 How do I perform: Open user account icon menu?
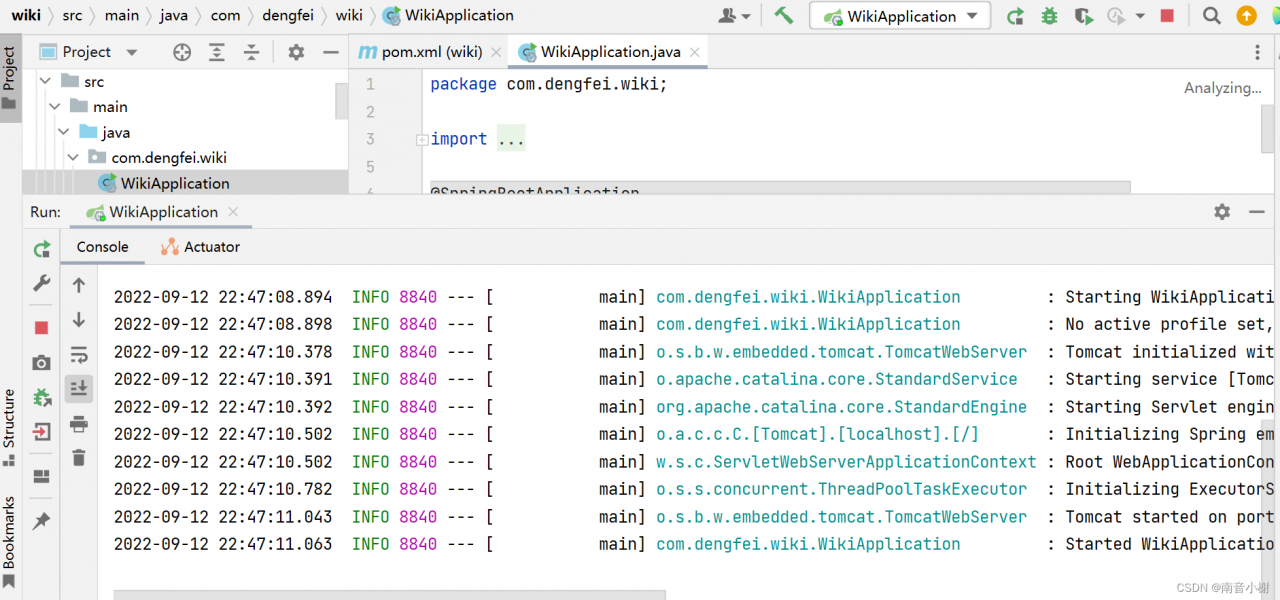click(x=734, y=16)
